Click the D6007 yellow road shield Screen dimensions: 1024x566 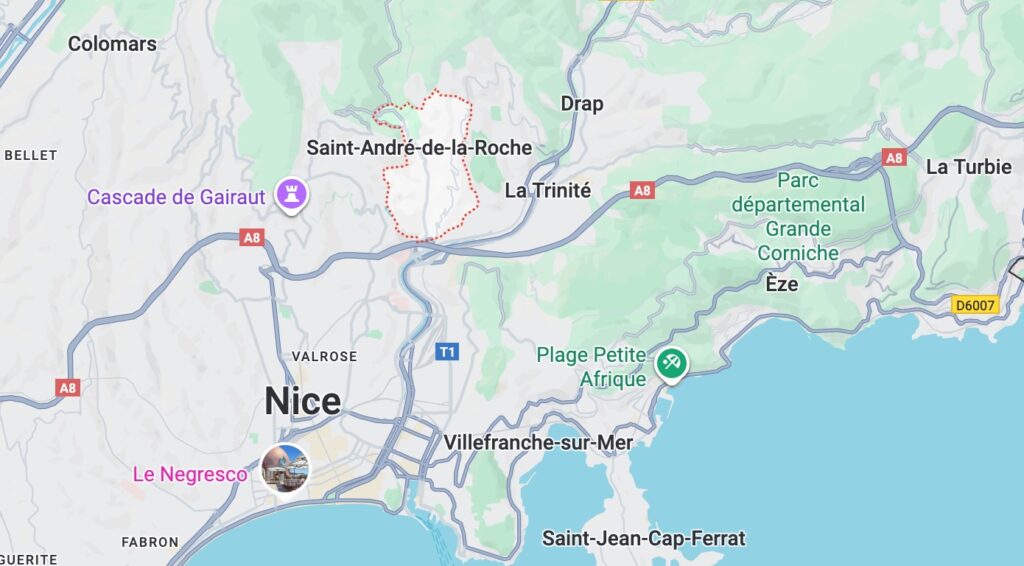pos(975,305)
